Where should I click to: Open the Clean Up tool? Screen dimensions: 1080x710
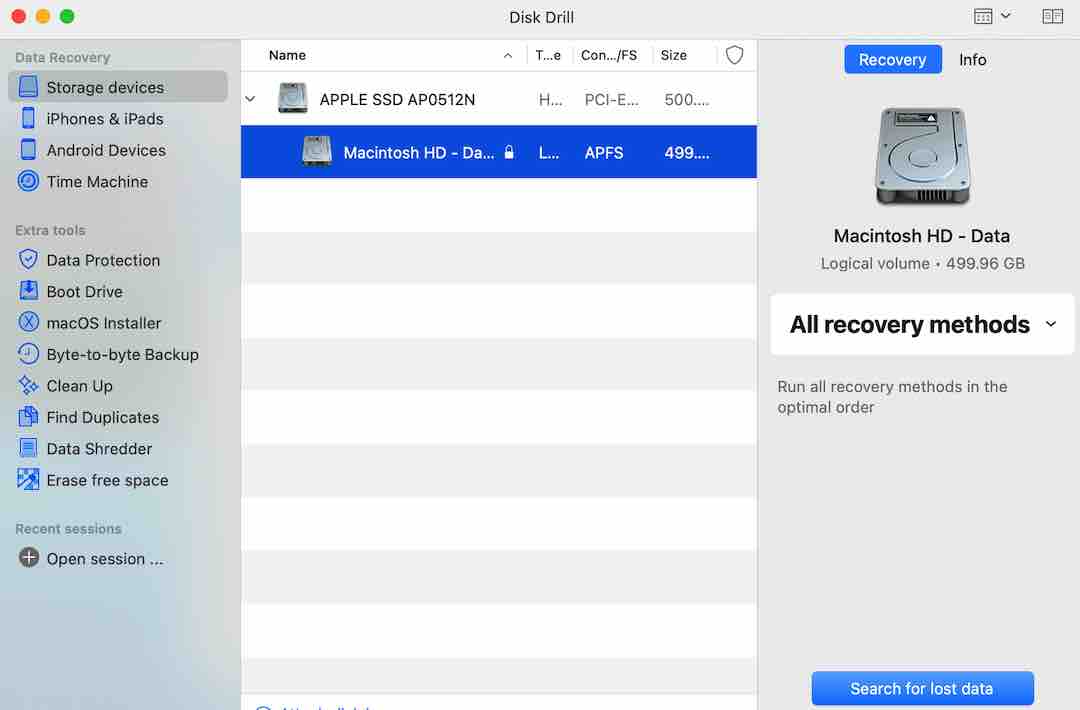85,385
